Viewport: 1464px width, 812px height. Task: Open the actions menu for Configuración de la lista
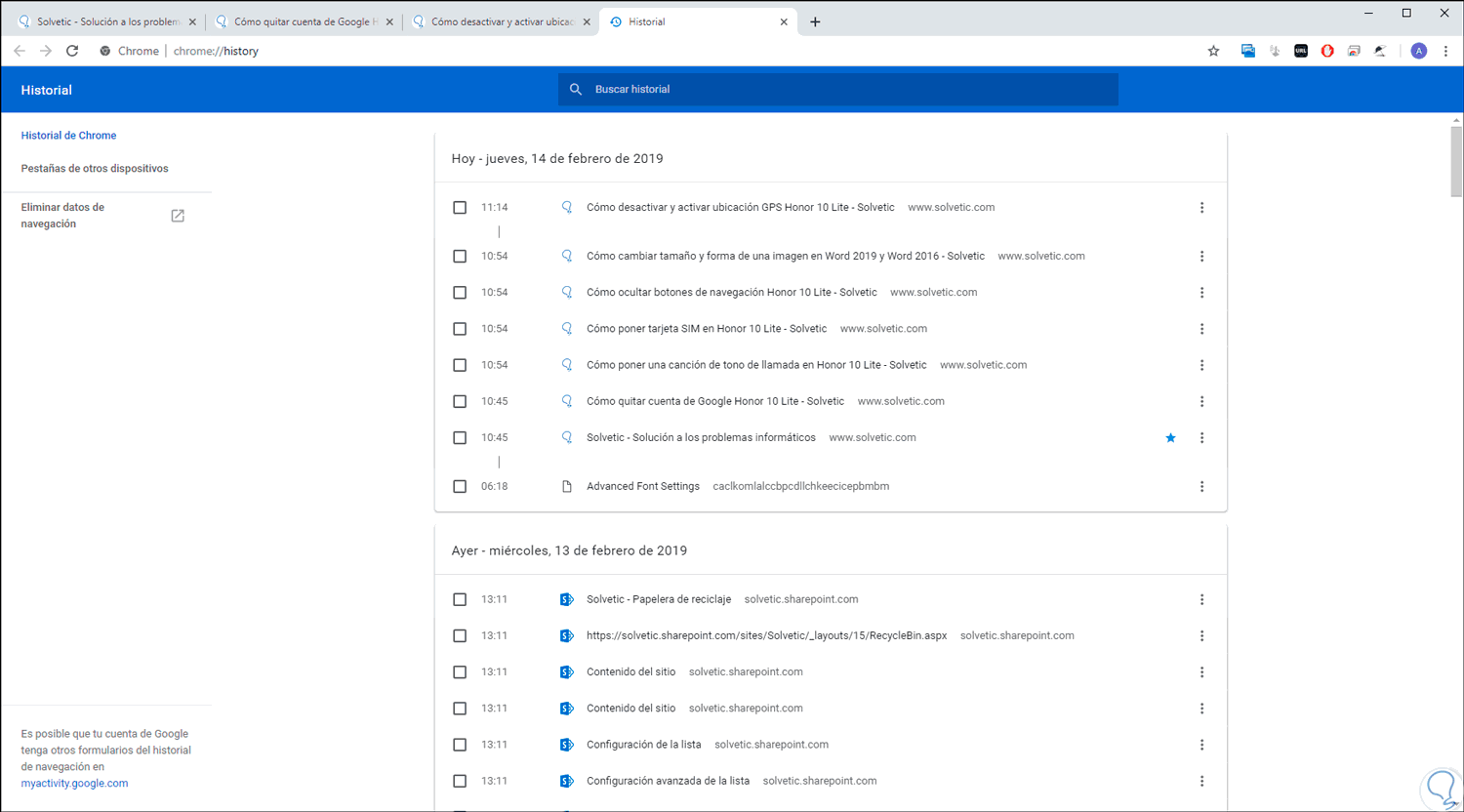tap(1201, 745)
